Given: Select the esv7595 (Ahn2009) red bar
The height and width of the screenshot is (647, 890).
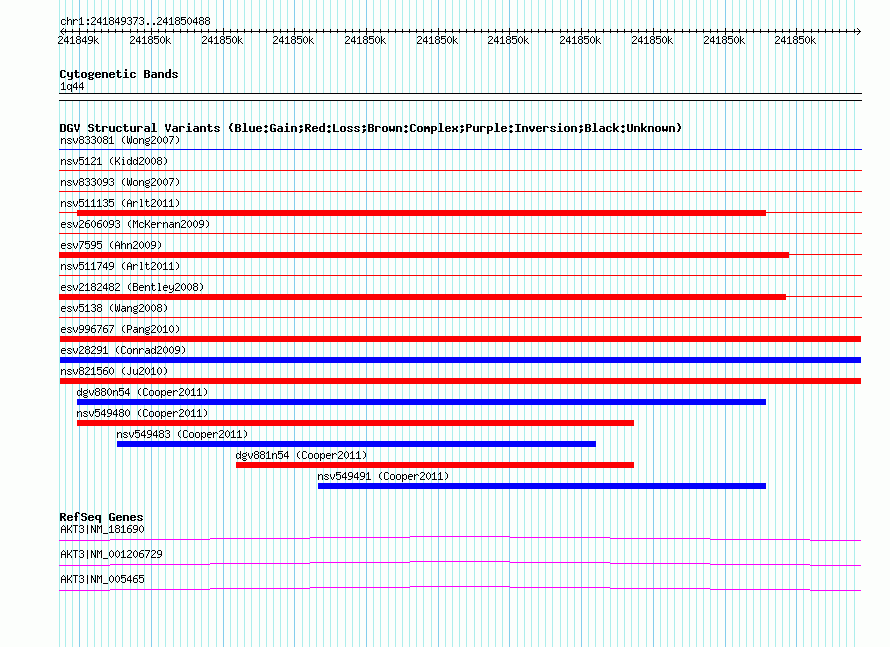Looking at the screenshot, I should click(424, 255).
